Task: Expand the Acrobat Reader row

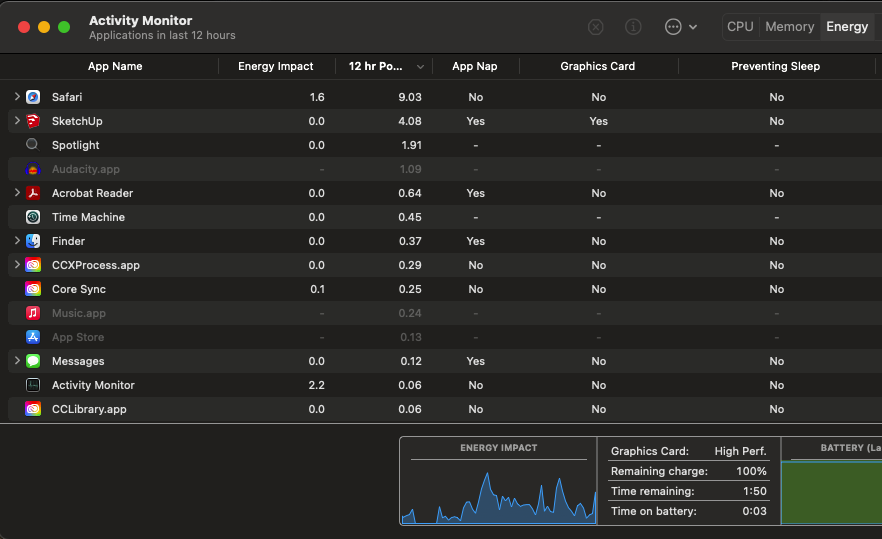Action: 17,192
